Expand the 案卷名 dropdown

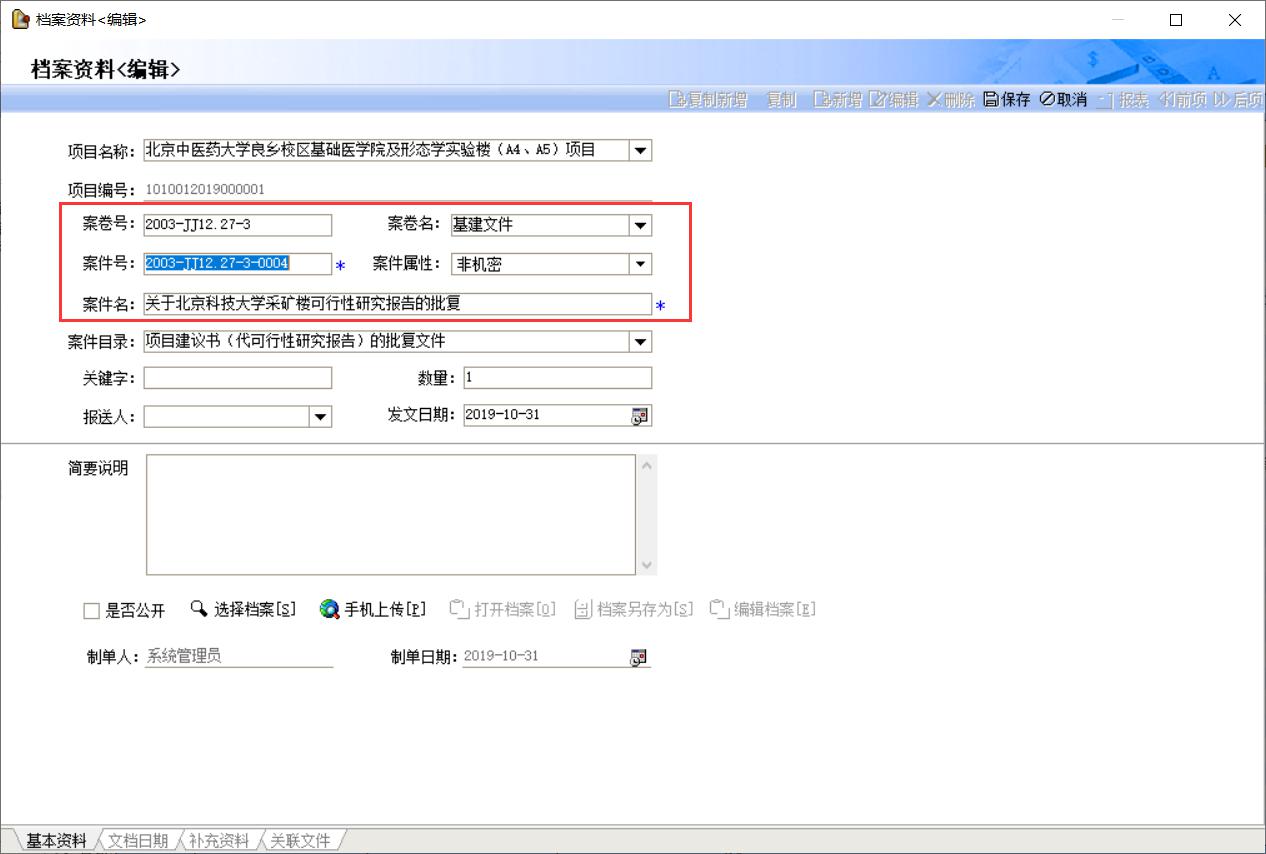point(640,226)
